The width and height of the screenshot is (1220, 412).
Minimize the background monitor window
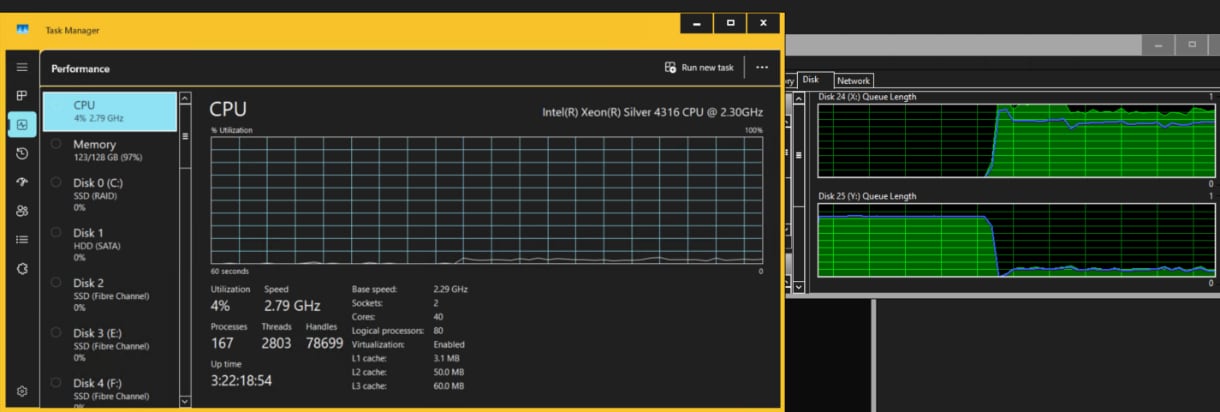click(1158, 45)
